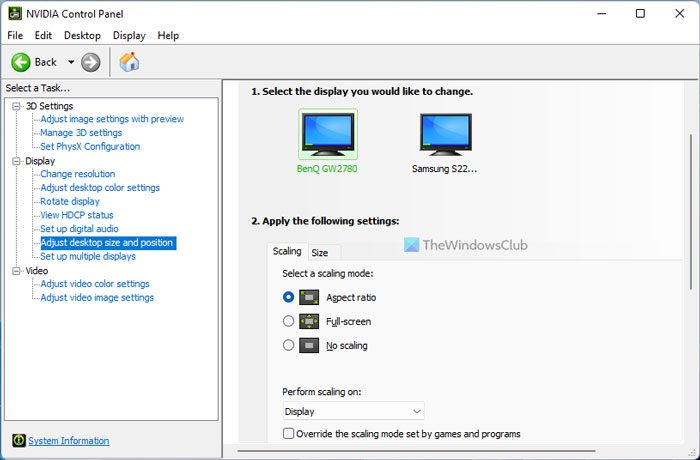Open View HDCP status
The image size is (700, 460).
77,215
